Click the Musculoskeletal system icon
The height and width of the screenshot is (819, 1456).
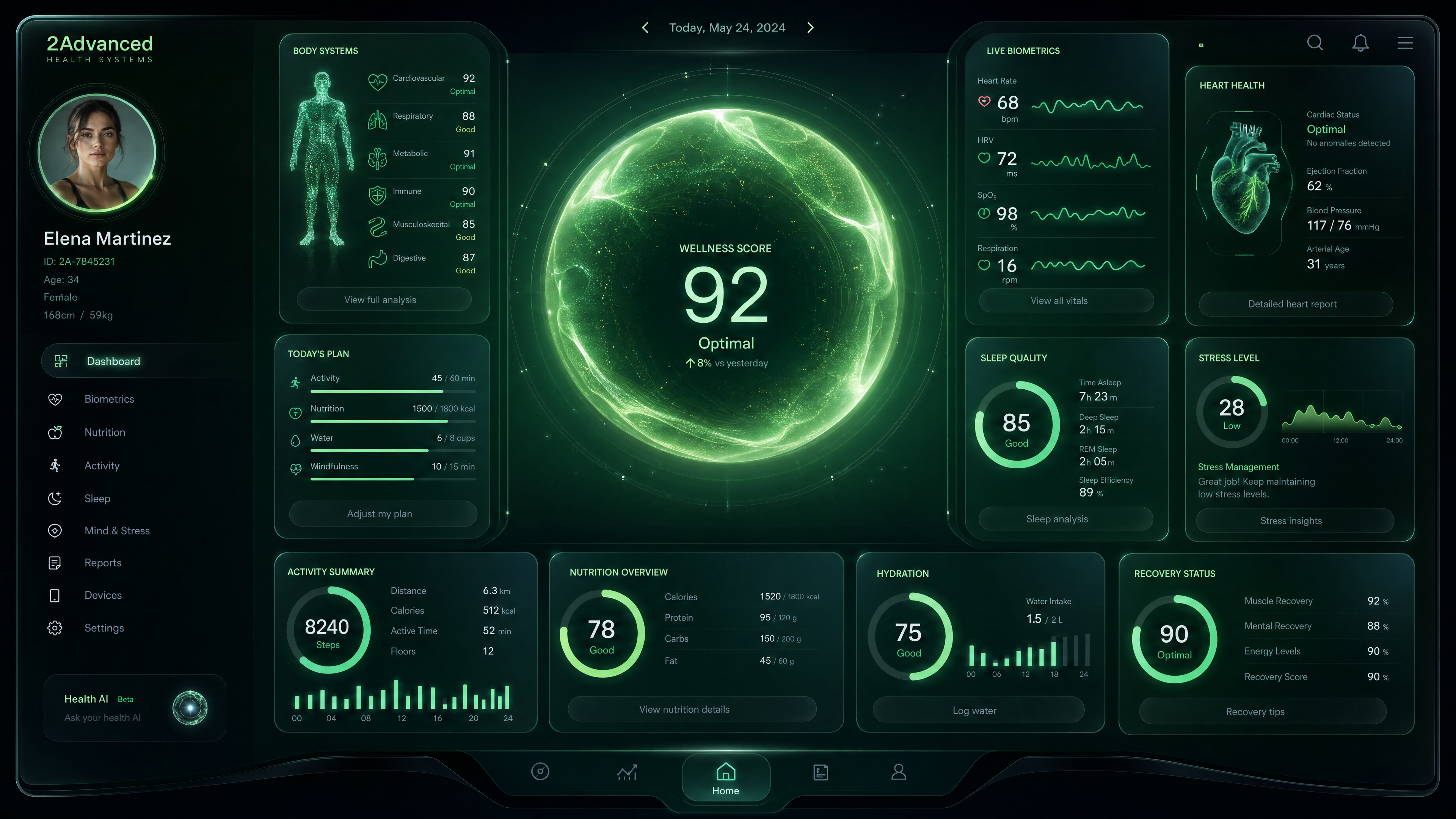(x=378, y=227)
